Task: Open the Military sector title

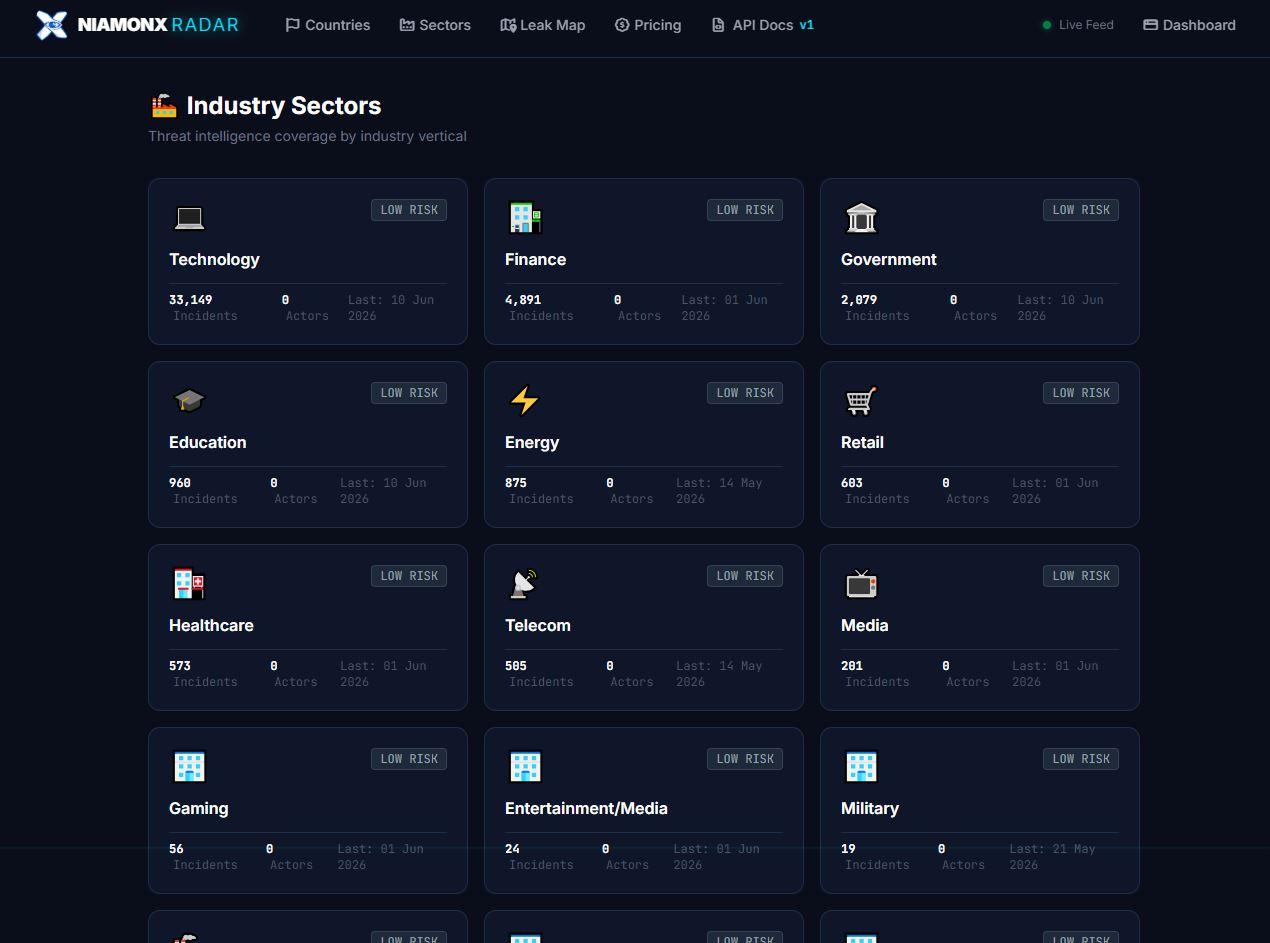Action: pos(870,808)
